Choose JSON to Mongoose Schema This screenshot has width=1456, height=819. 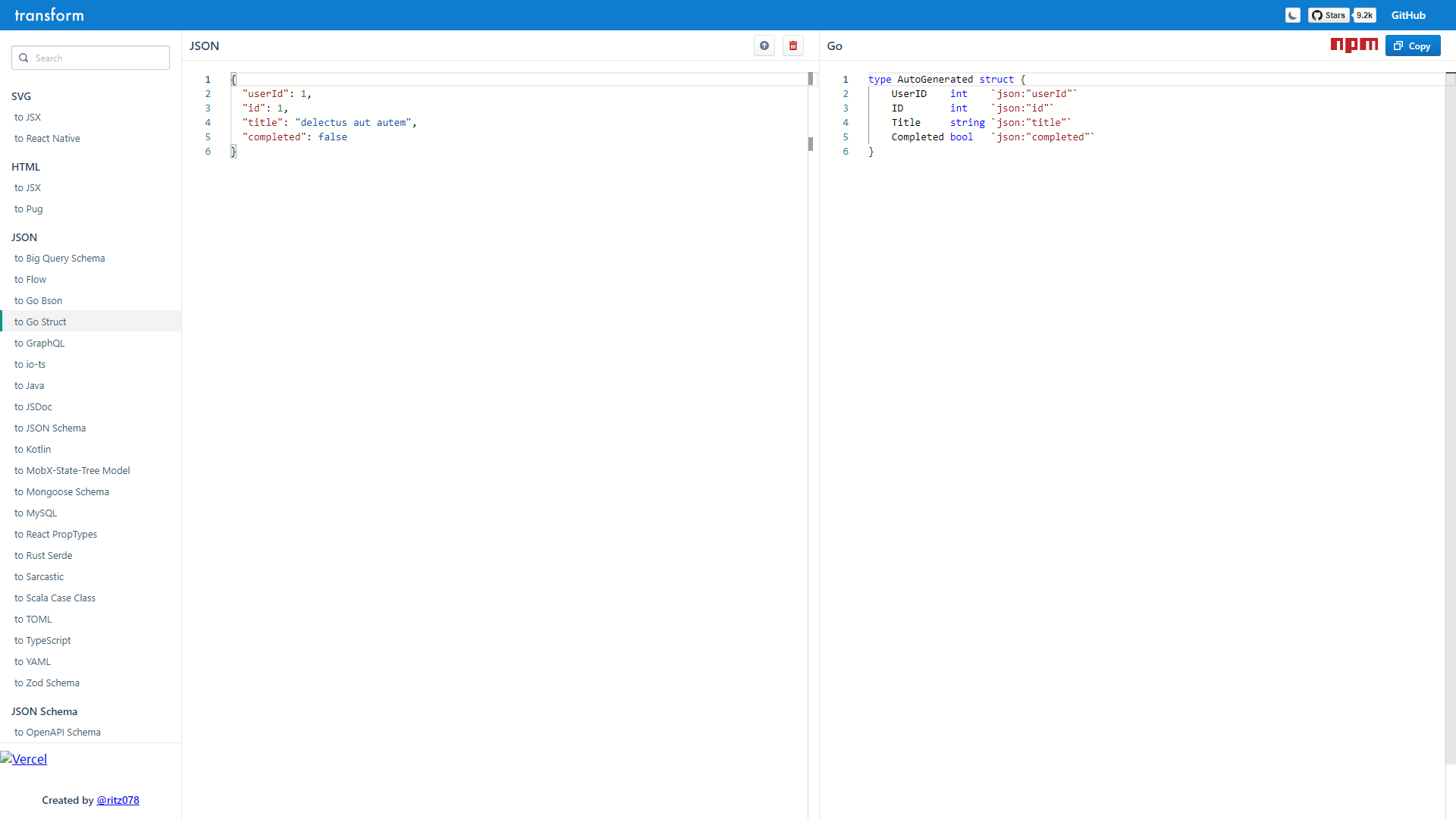point(91,491)
